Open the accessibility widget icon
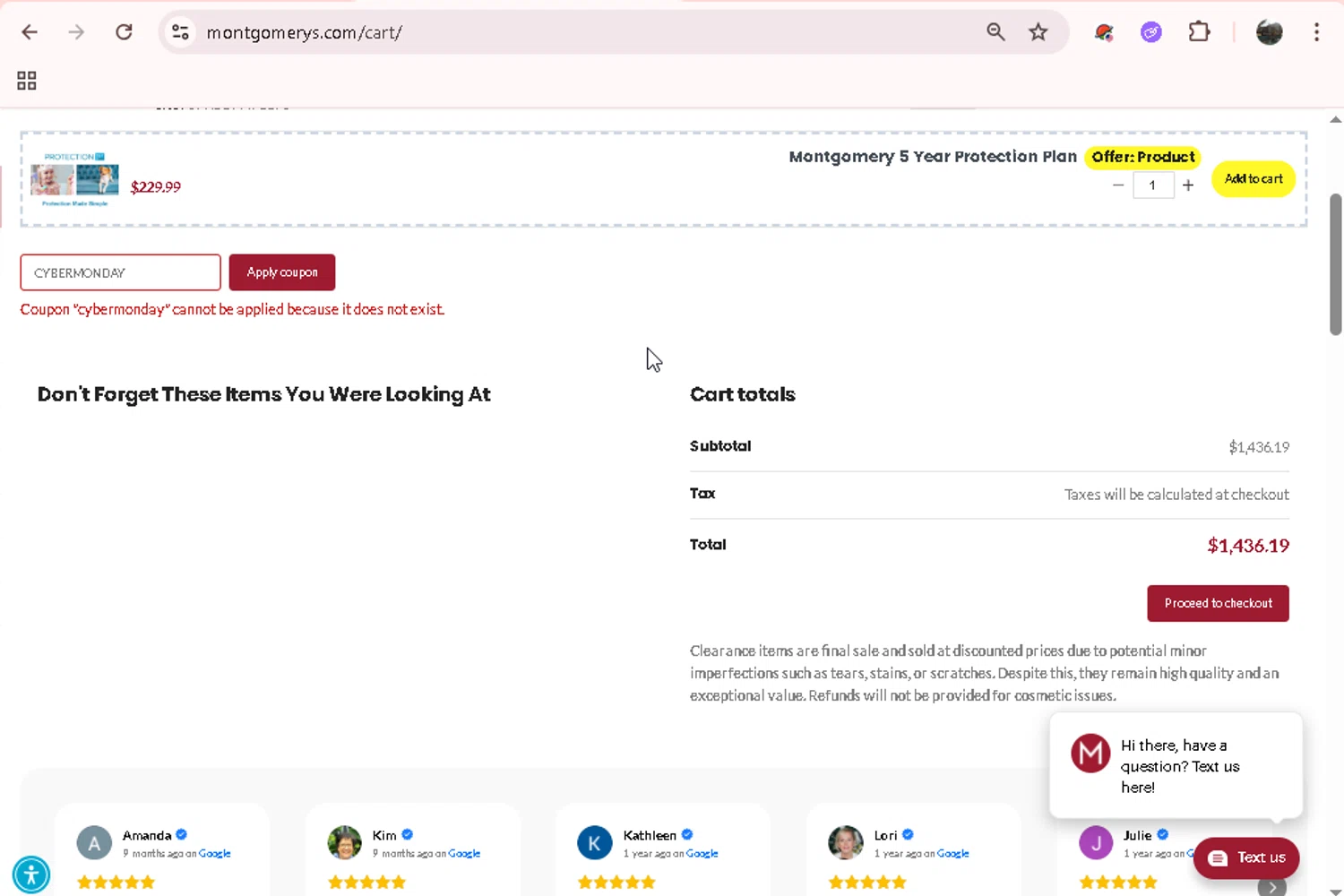The width and height of the screenshot is (1344, 896). (31, 874)
